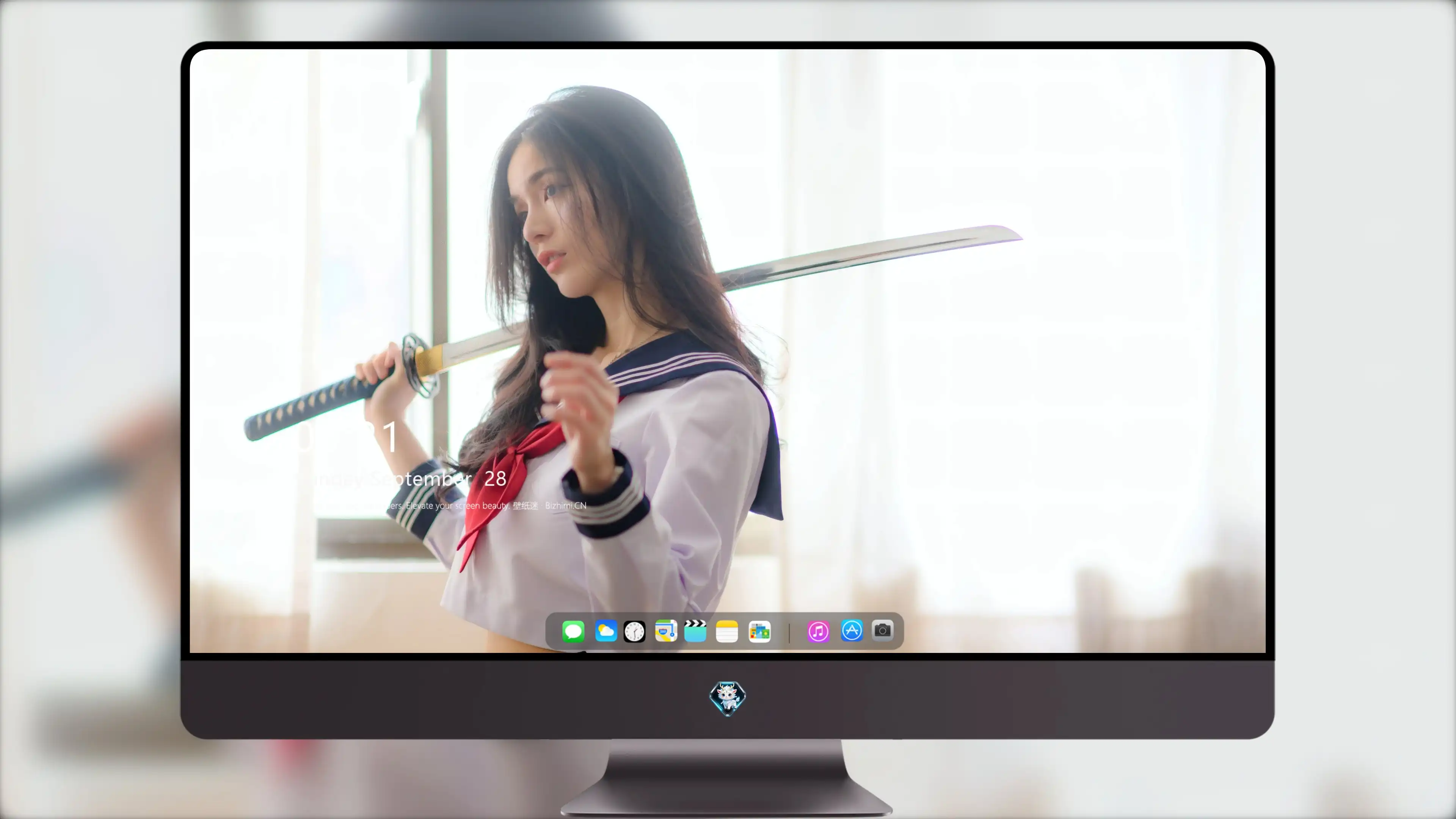The width and height of the screenshot is (1456, 819).
Task: Launch the Weather app from the dock
Action: (606, 631)
